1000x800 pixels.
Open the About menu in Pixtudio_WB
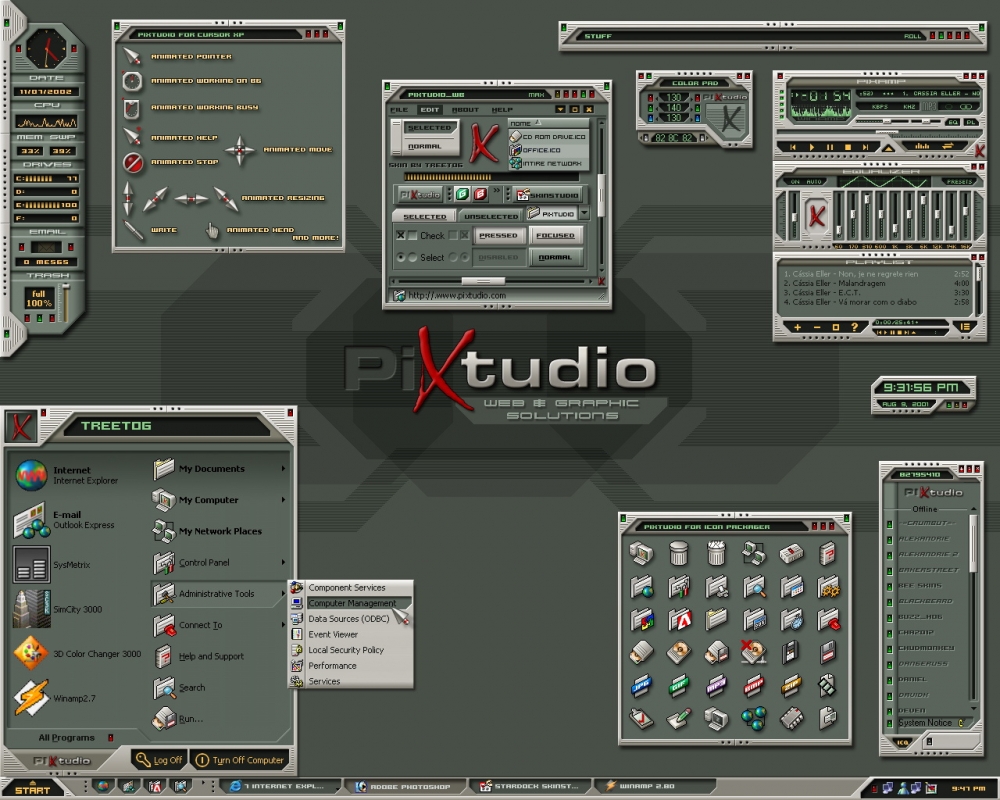465,110
